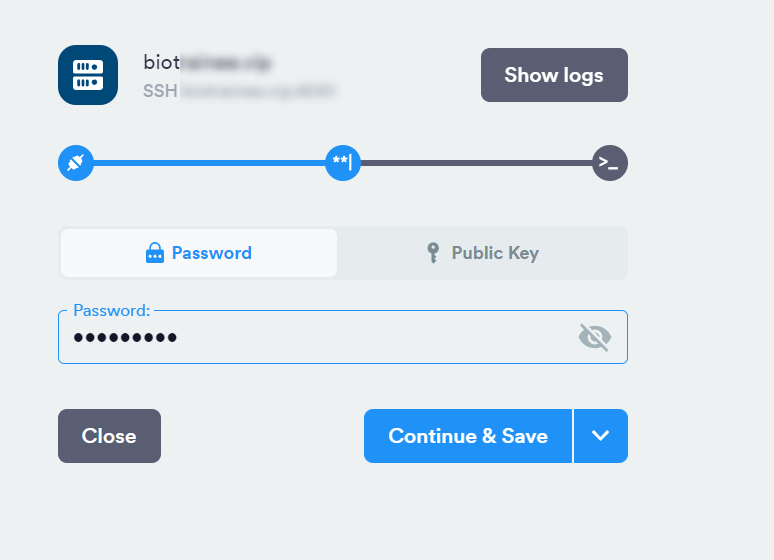Focus the Password input field
Screen dimensions: 774x560
[343, 337]
